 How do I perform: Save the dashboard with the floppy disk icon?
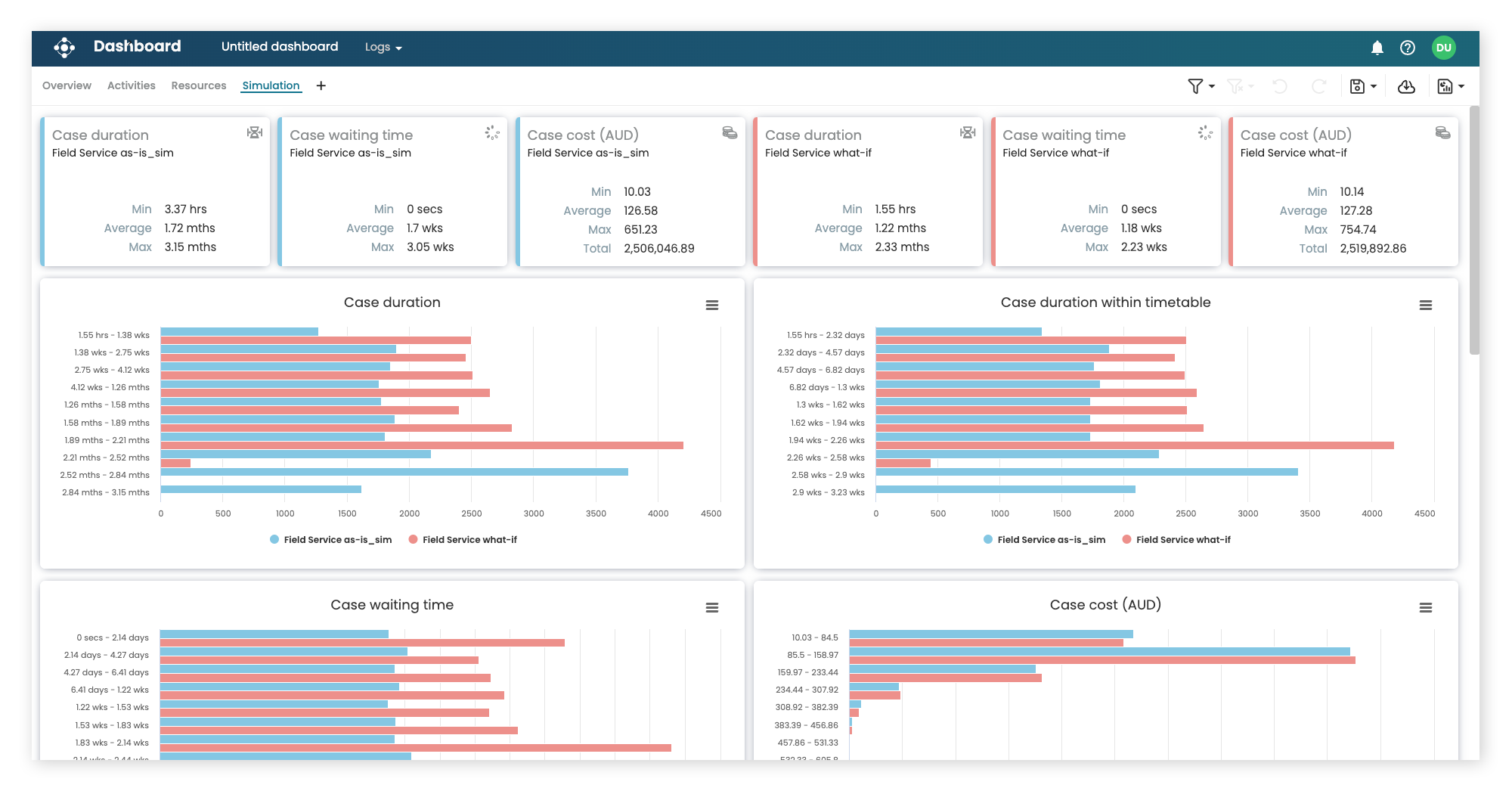point(1359,86)
